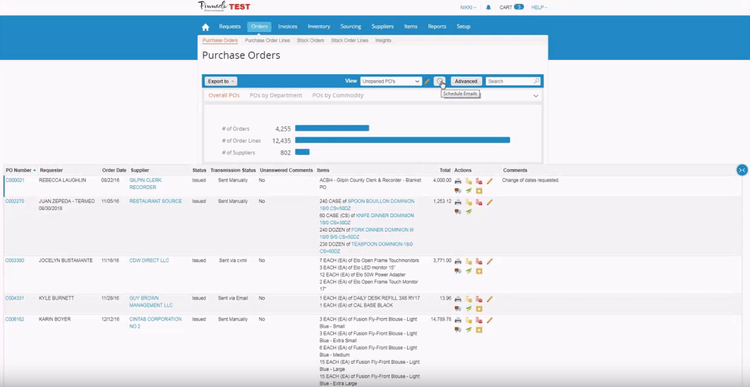Show POs by Department chart

pyautogui.click(x=276, y=96)
